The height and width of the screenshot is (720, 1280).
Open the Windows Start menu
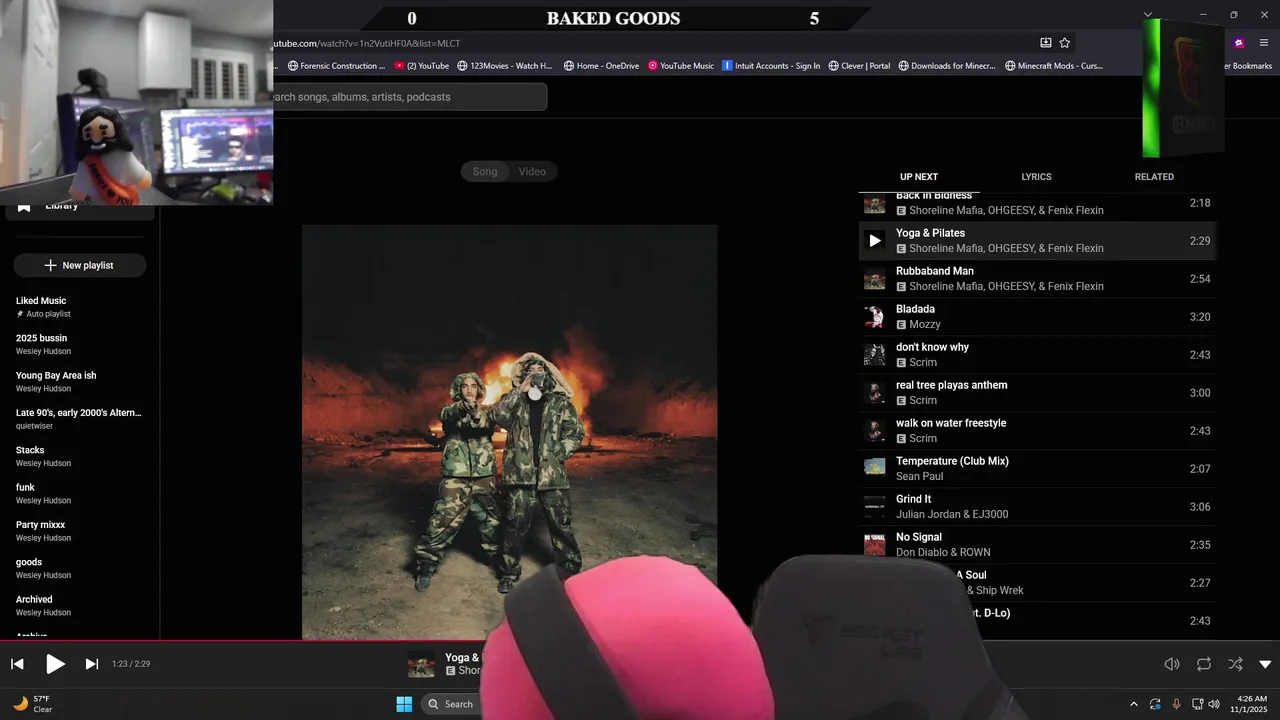click(404, 704)
